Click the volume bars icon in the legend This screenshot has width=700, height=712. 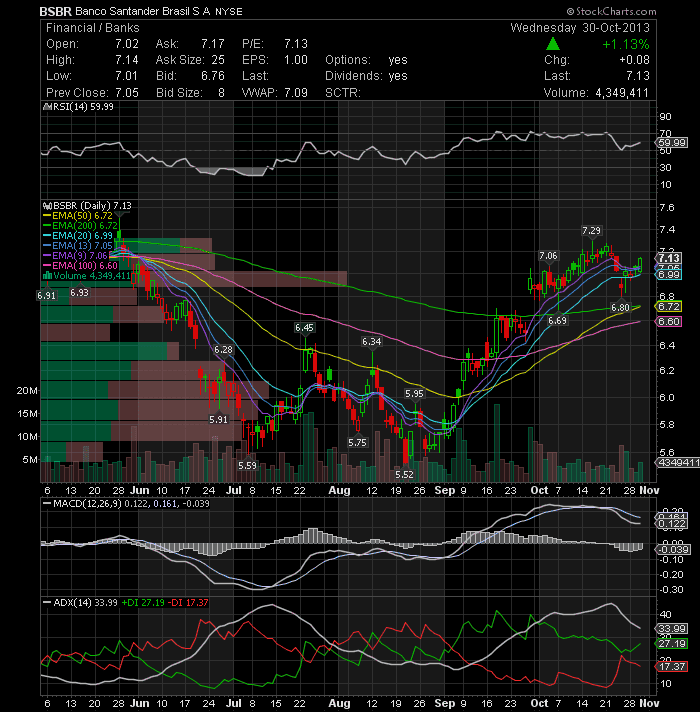point(47,275)
